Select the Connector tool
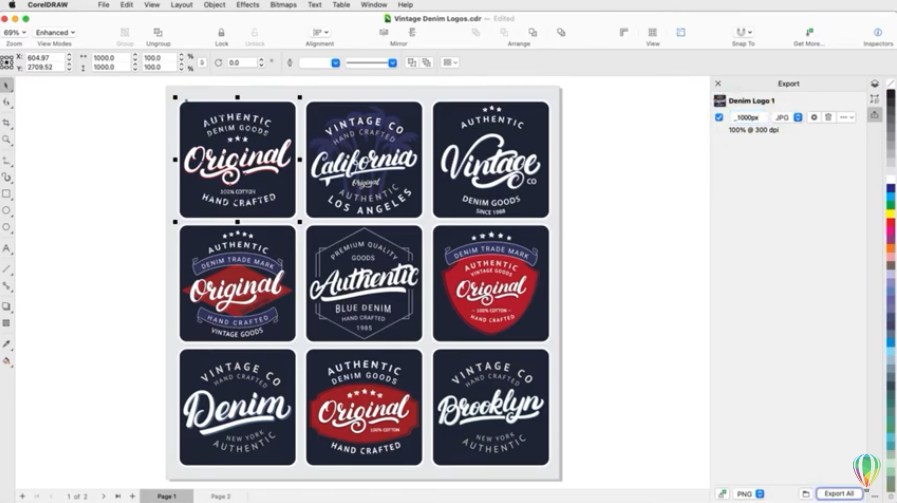This screenshot has width=897, height=503. 7,286
